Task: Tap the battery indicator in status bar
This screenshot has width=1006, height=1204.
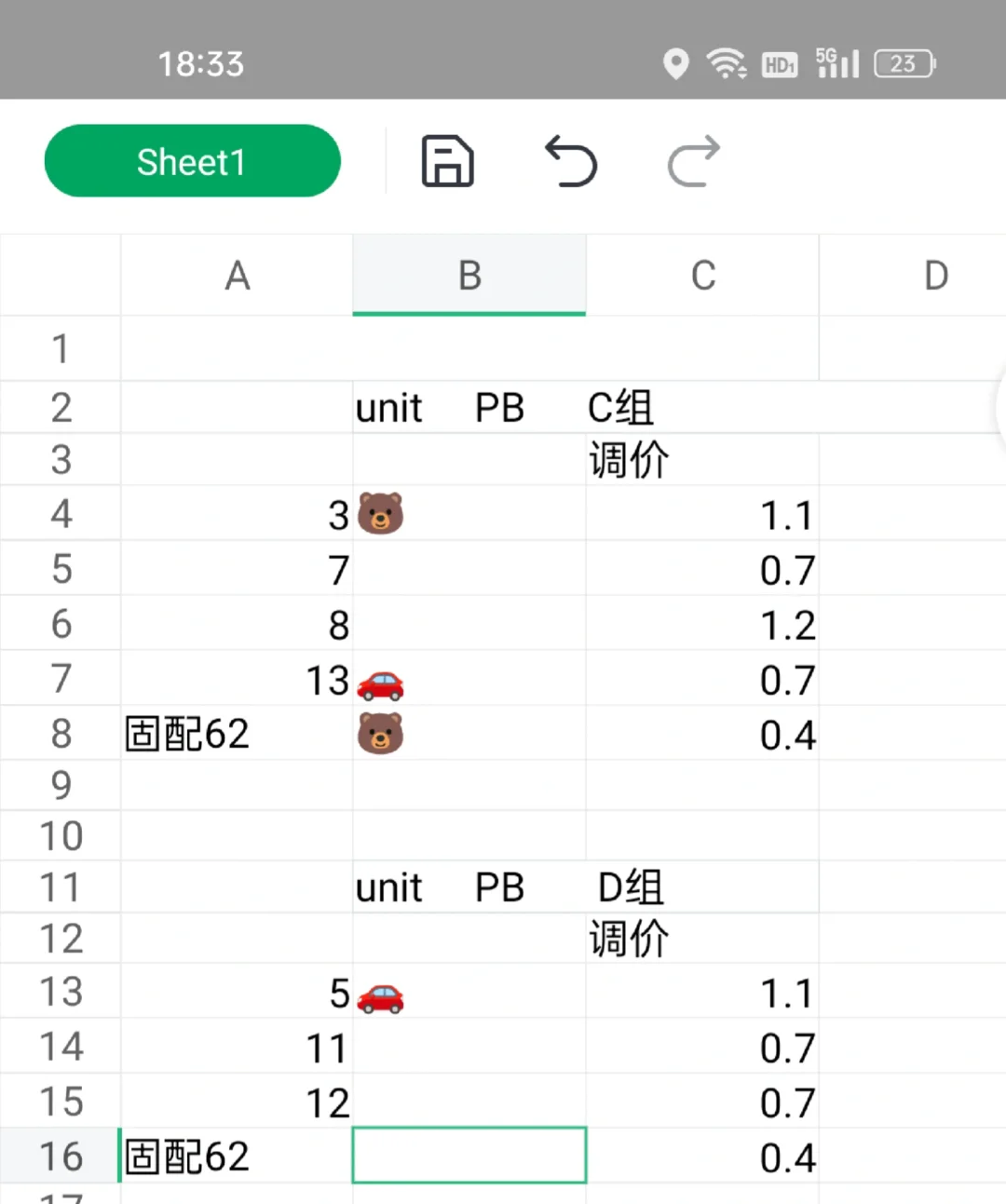Action: pos(904,63)
